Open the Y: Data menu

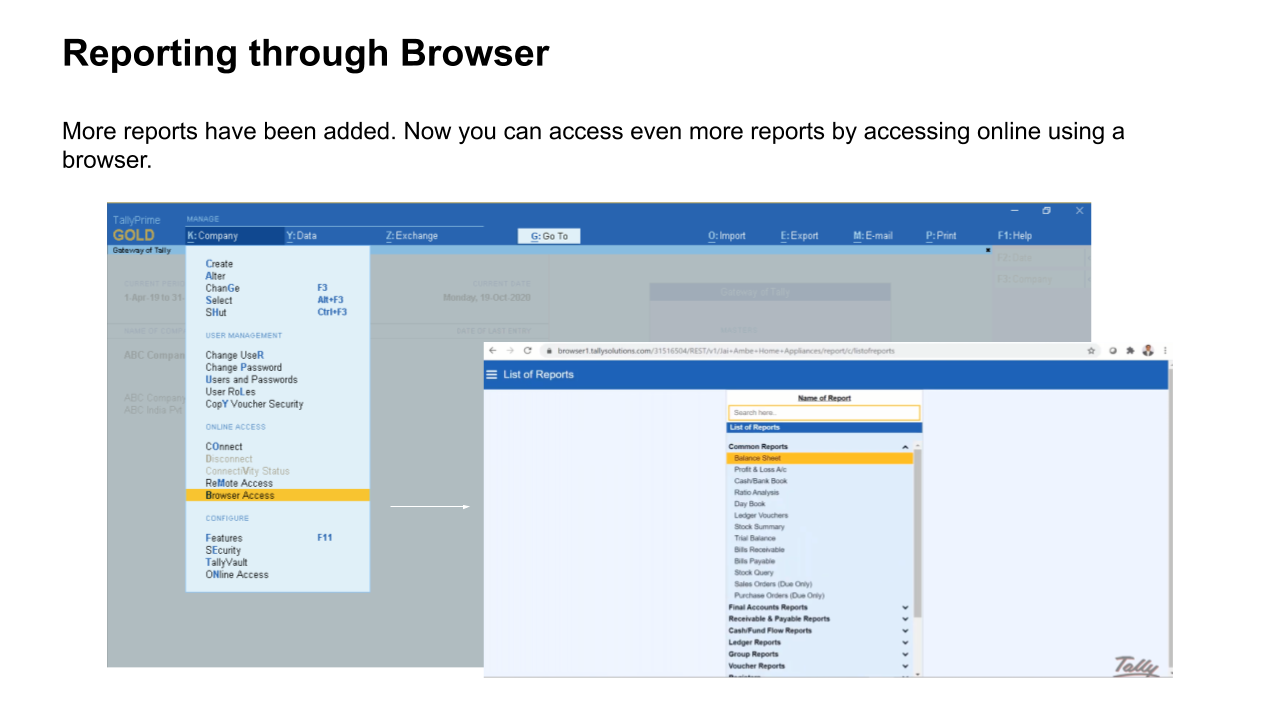point(302,236)
